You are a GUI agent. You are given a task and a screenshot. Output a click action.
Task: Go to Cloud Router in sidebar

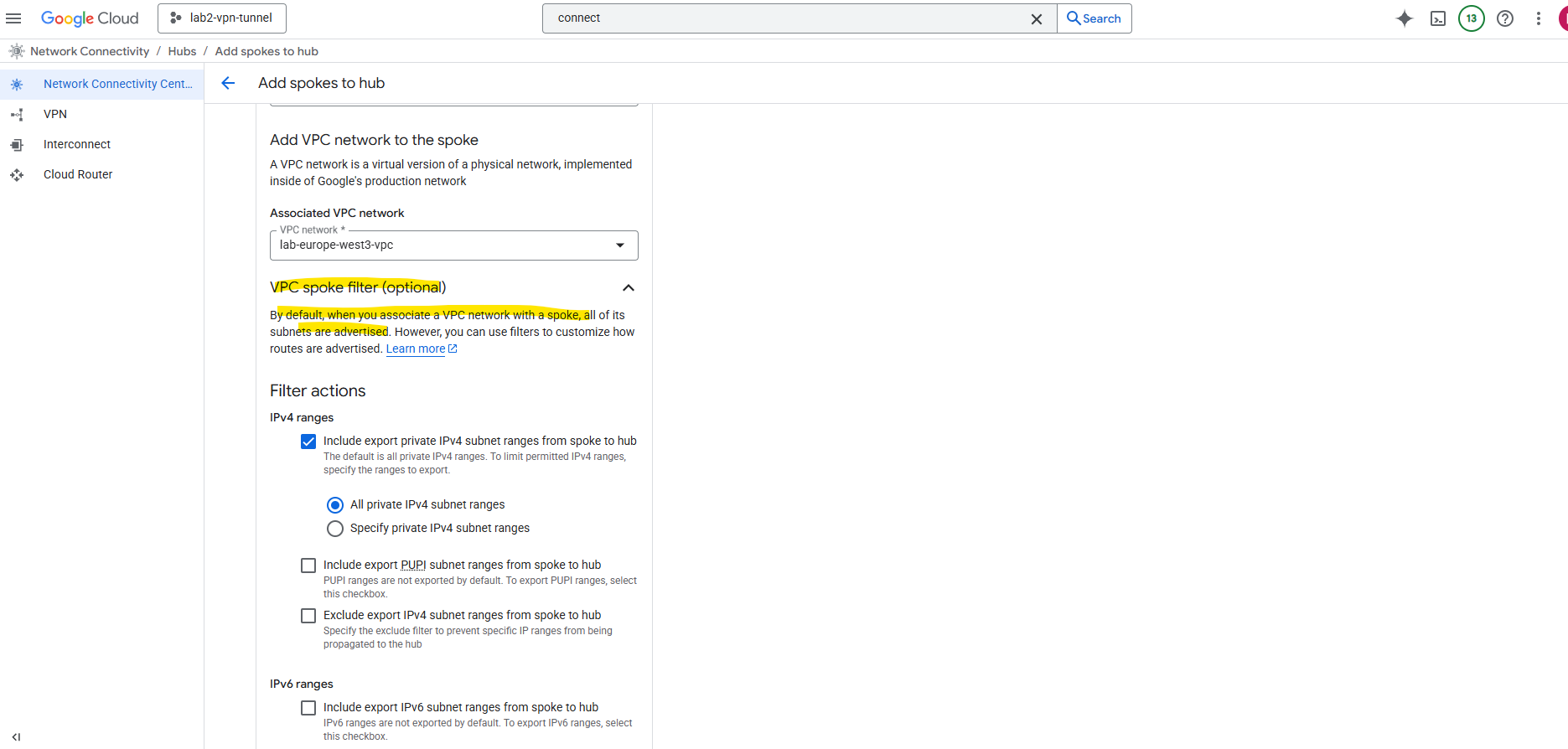click(78, 174)
